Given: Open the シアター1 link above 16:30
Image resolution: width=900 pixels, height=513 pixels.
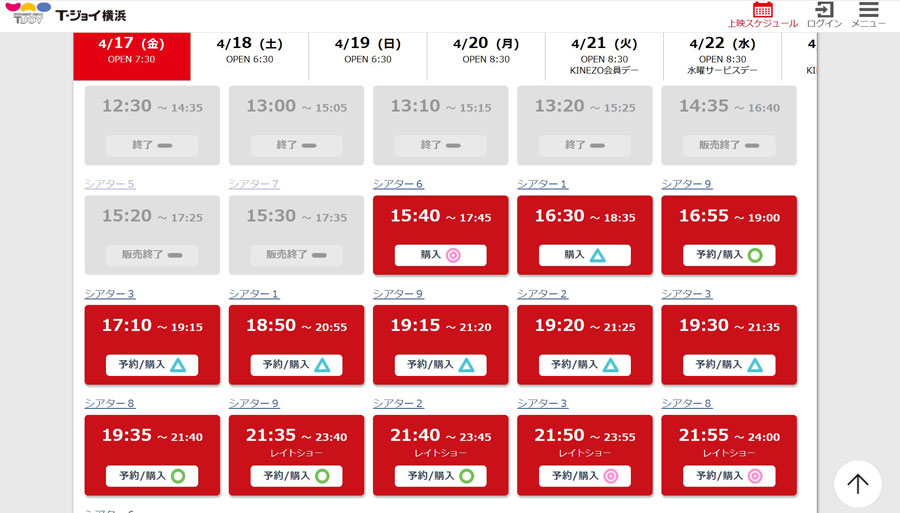Looking at the screenshot, I should point(542,184).
